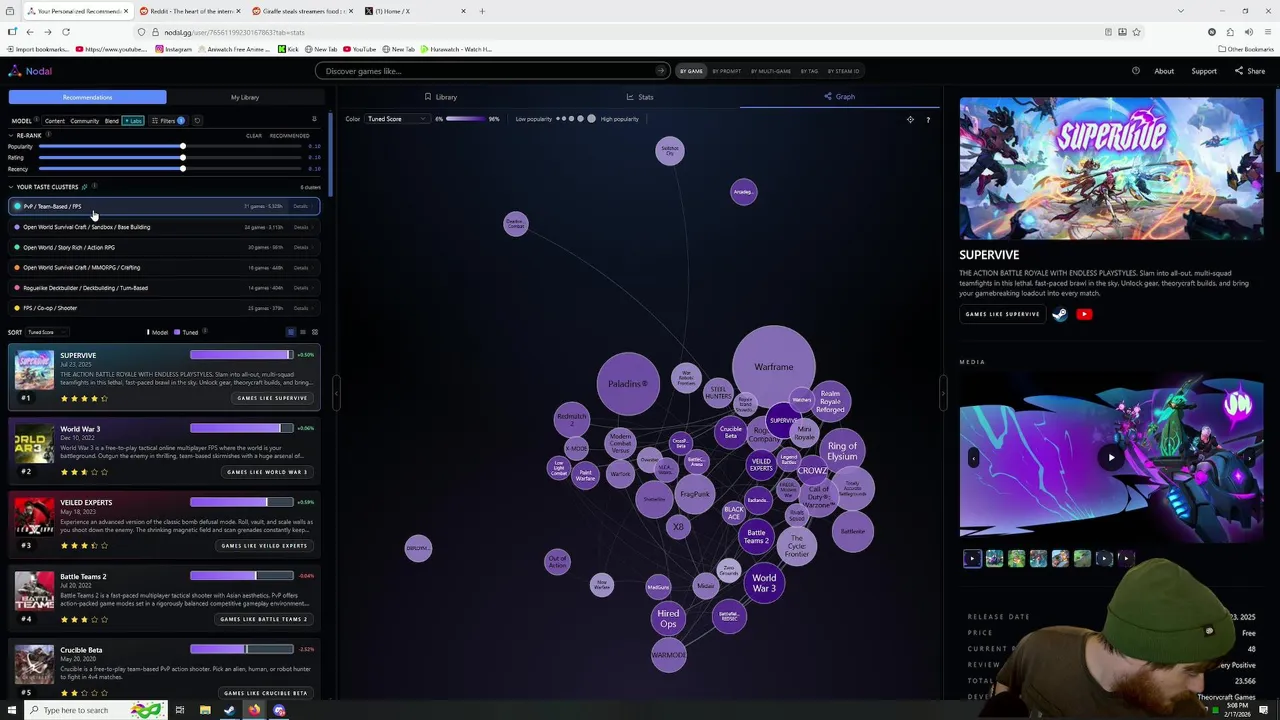Click CLEAR in the re-rank section
This screenshot has width=1280, height=720.
click(x=254, y=136)
